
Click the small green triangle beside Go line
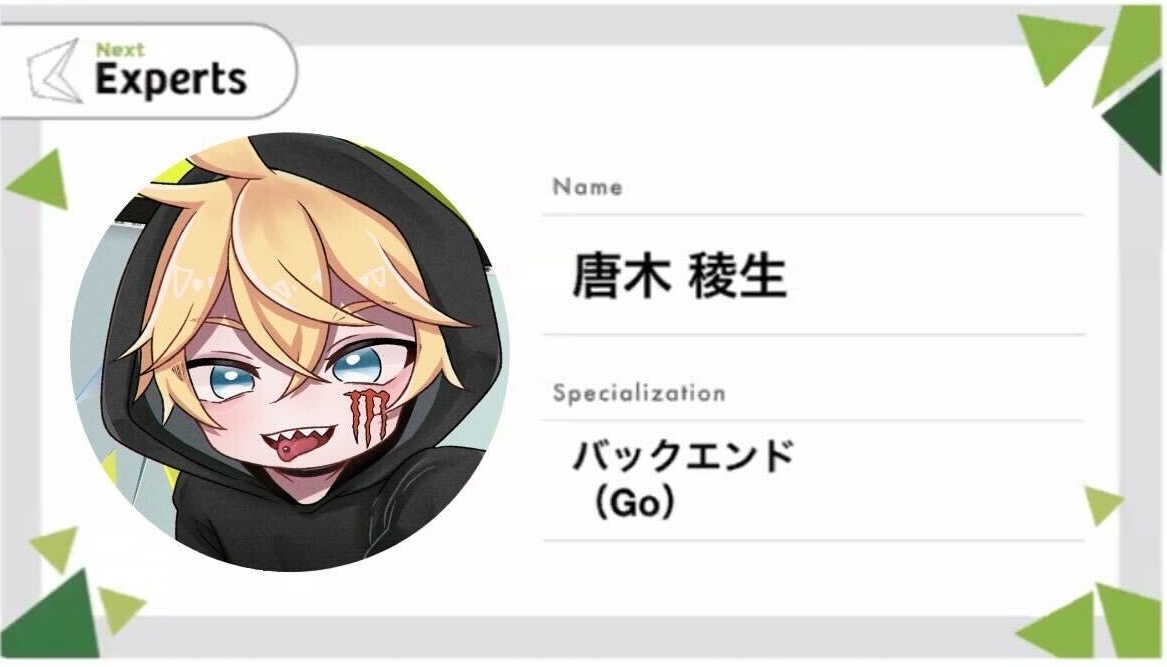click(1102, 505)
